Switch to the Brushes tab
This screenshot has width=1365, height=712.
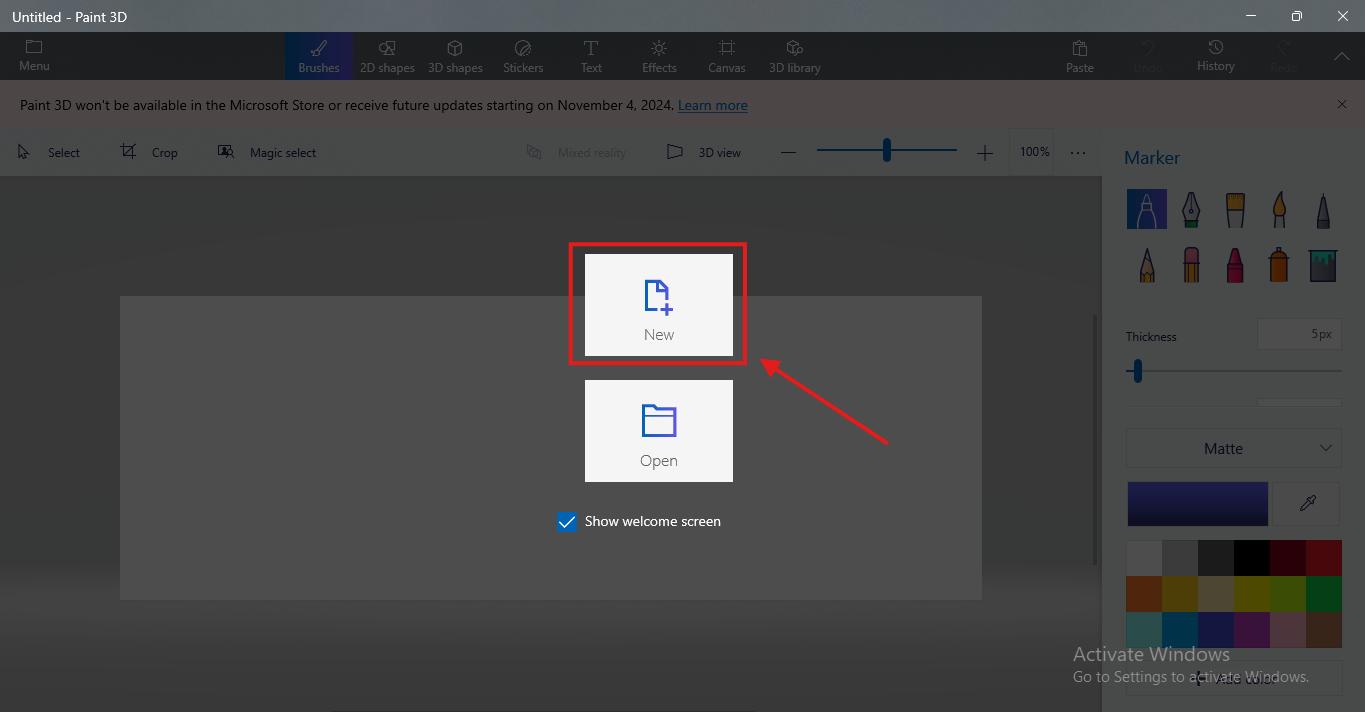[319, 56]
